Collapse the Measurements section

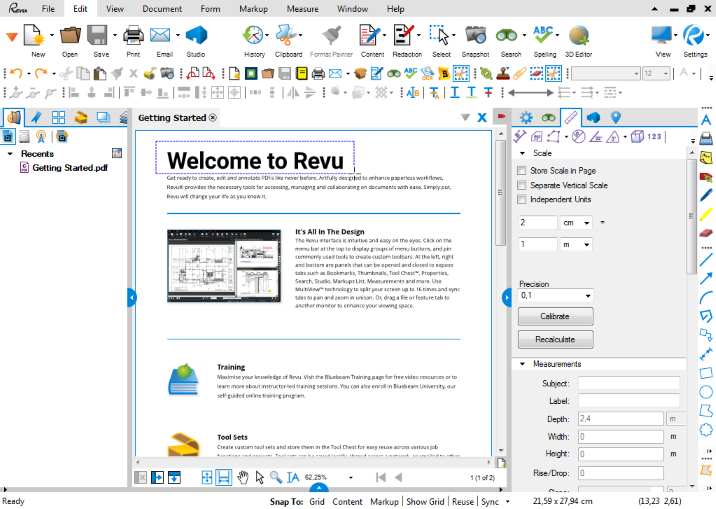click(x=522, y=364)
